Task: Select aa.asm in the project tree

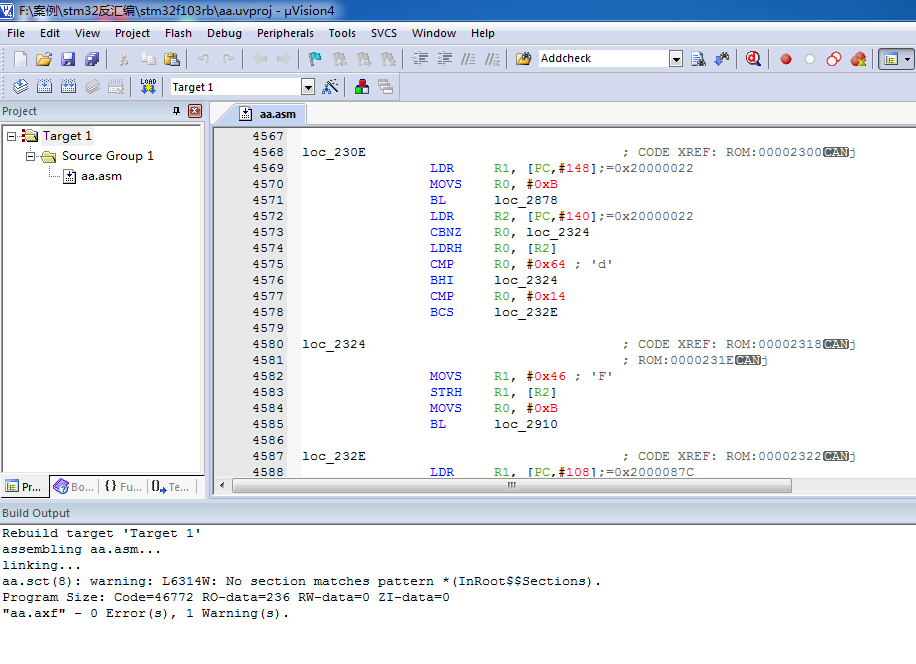Action: click(101, 176)
